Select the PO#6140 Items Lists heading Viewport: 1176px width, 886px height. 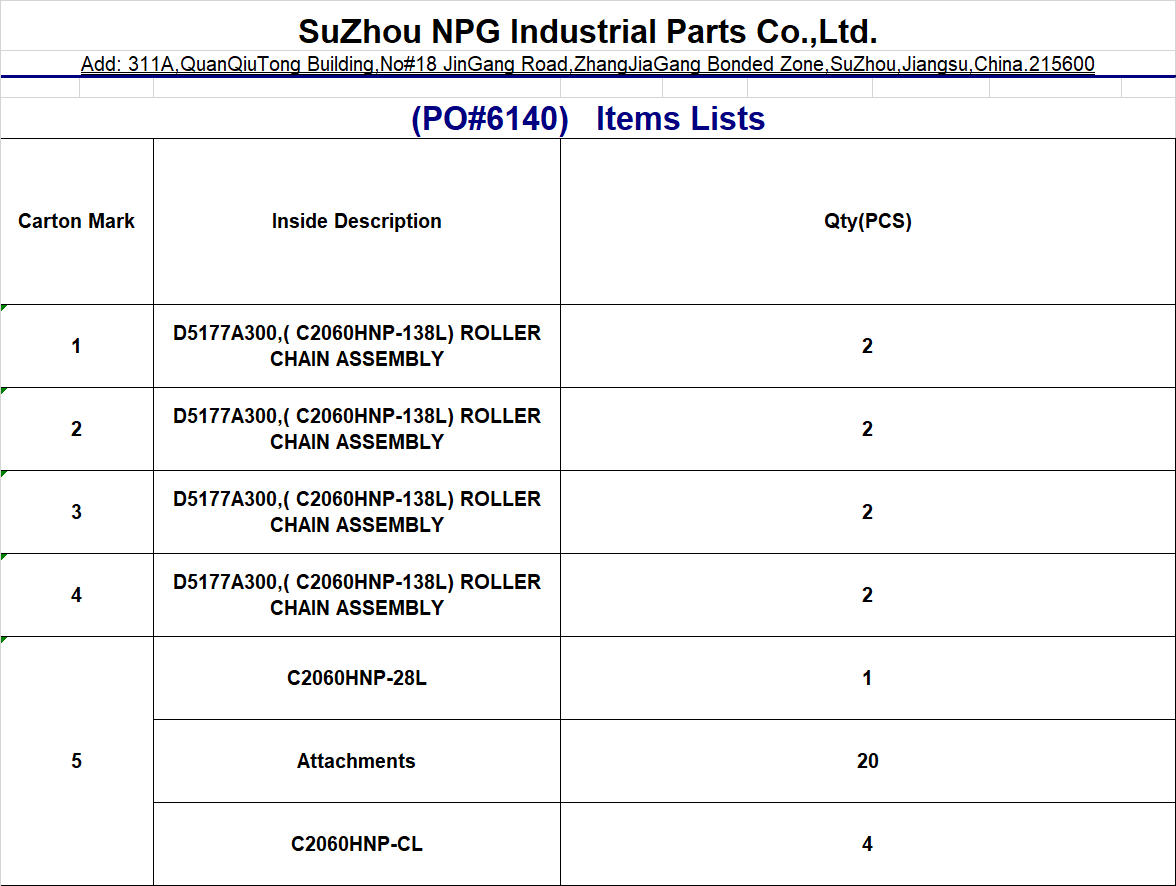tap(588, 119)
